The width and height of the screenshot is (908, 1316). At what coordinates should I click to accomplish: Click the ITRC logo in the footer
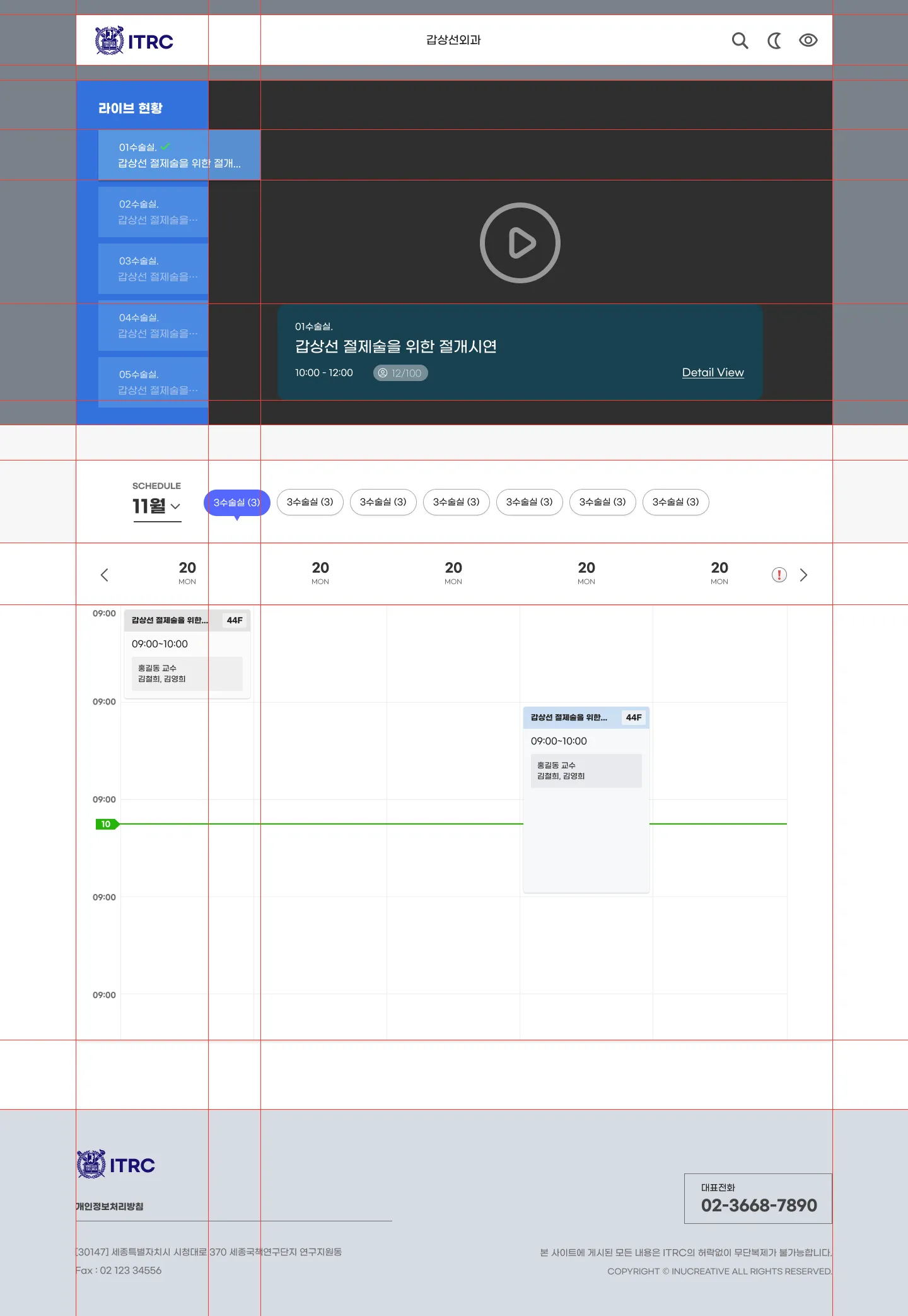tap(116, 1165)
